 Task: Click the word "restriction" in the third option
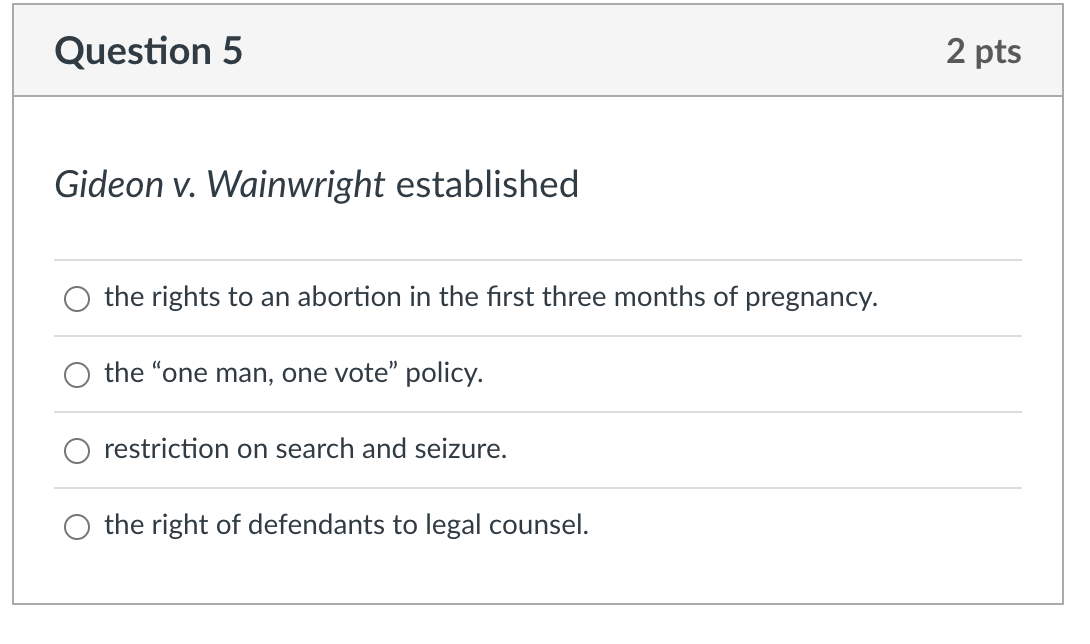[167, 449]
